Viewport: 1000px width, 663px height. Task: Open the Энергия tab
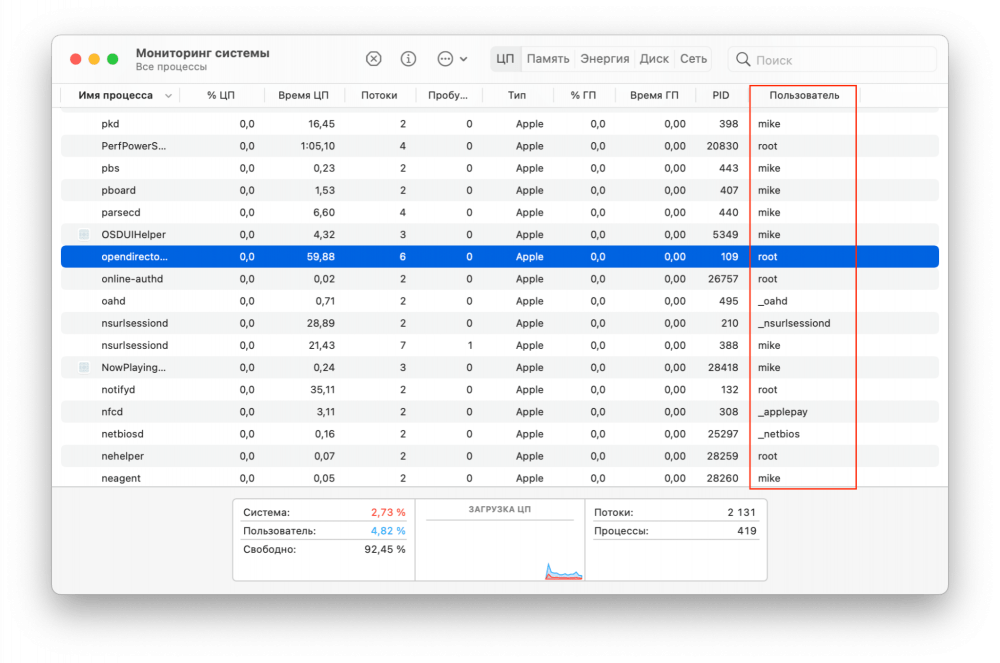[x=605, y=59]
